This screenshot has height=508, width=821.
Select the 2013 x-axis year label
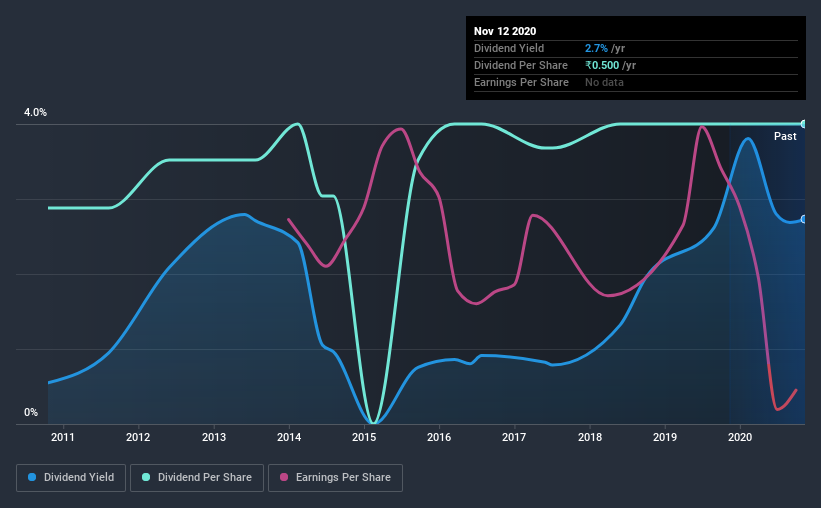[x=214, y=437]
